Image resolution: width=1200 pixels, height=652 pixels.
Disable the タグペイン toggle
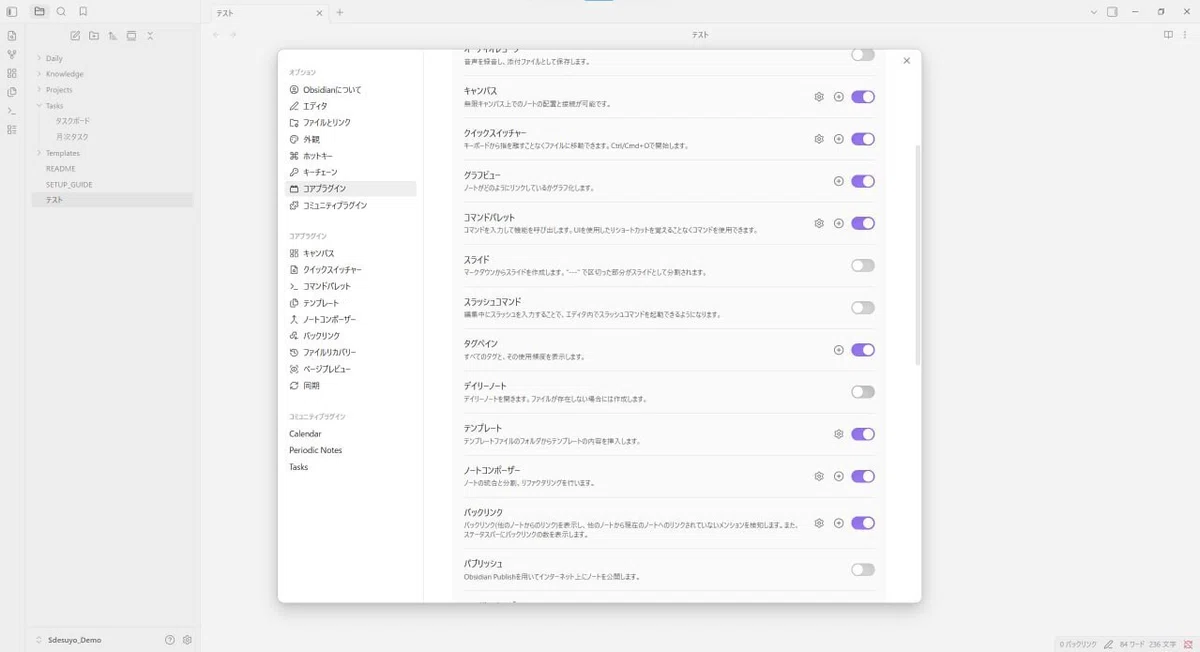point(863,350)
